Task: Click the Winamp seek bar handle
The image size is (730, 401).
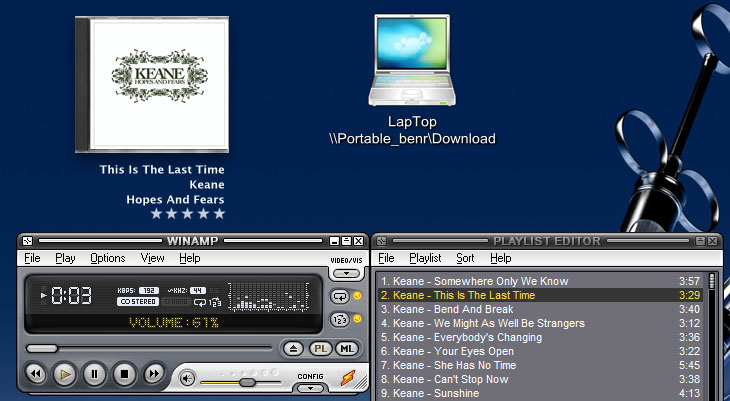Action: (x=42, y=348)
